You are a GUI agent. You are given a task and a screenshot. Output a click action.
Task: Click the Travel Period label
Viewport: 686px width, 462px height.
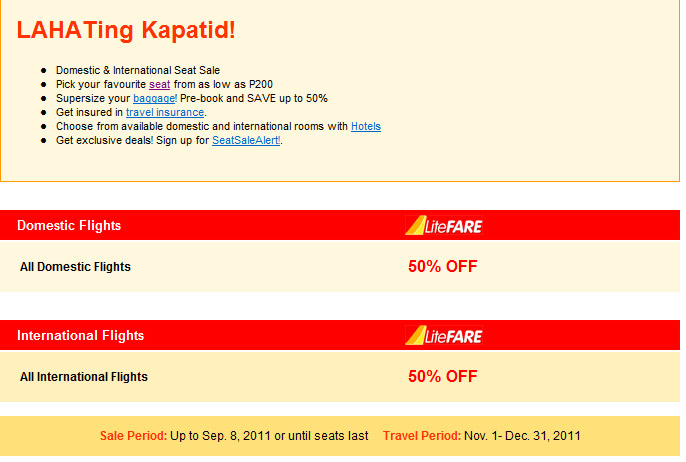422,436
